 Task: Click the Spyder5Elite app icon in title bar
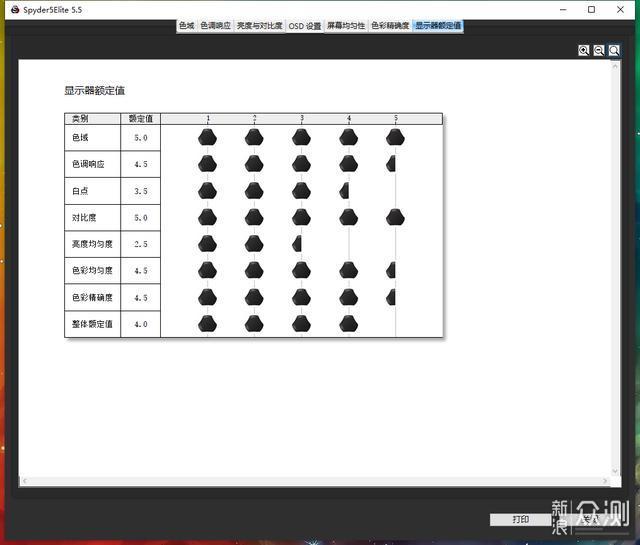[x=16, y=9]
